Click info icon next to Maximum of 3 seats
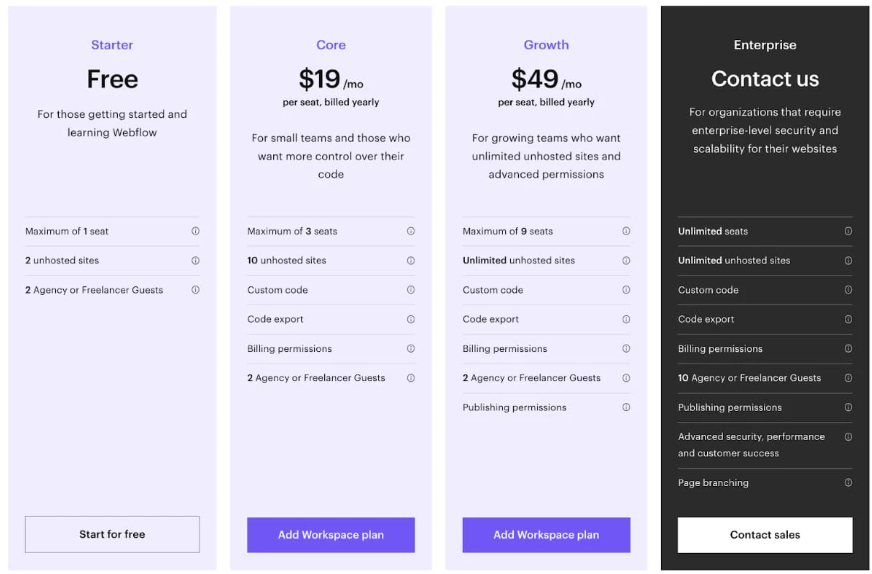This screenshot has height=574, width=872. 410,231
